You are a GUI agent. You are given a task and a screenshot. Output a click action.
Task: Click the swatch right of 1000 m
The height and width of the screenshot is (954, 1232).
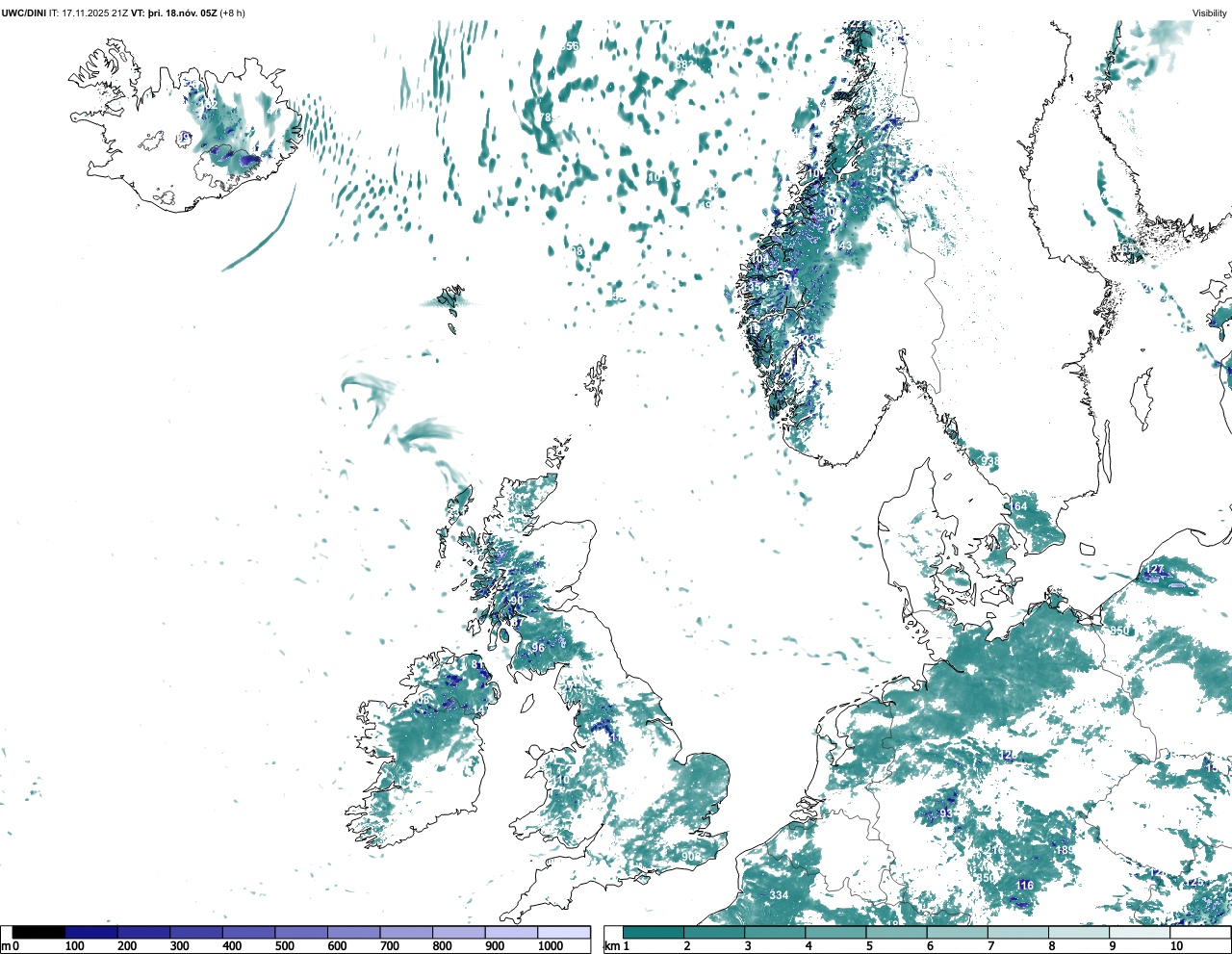[x=564, y=932]
